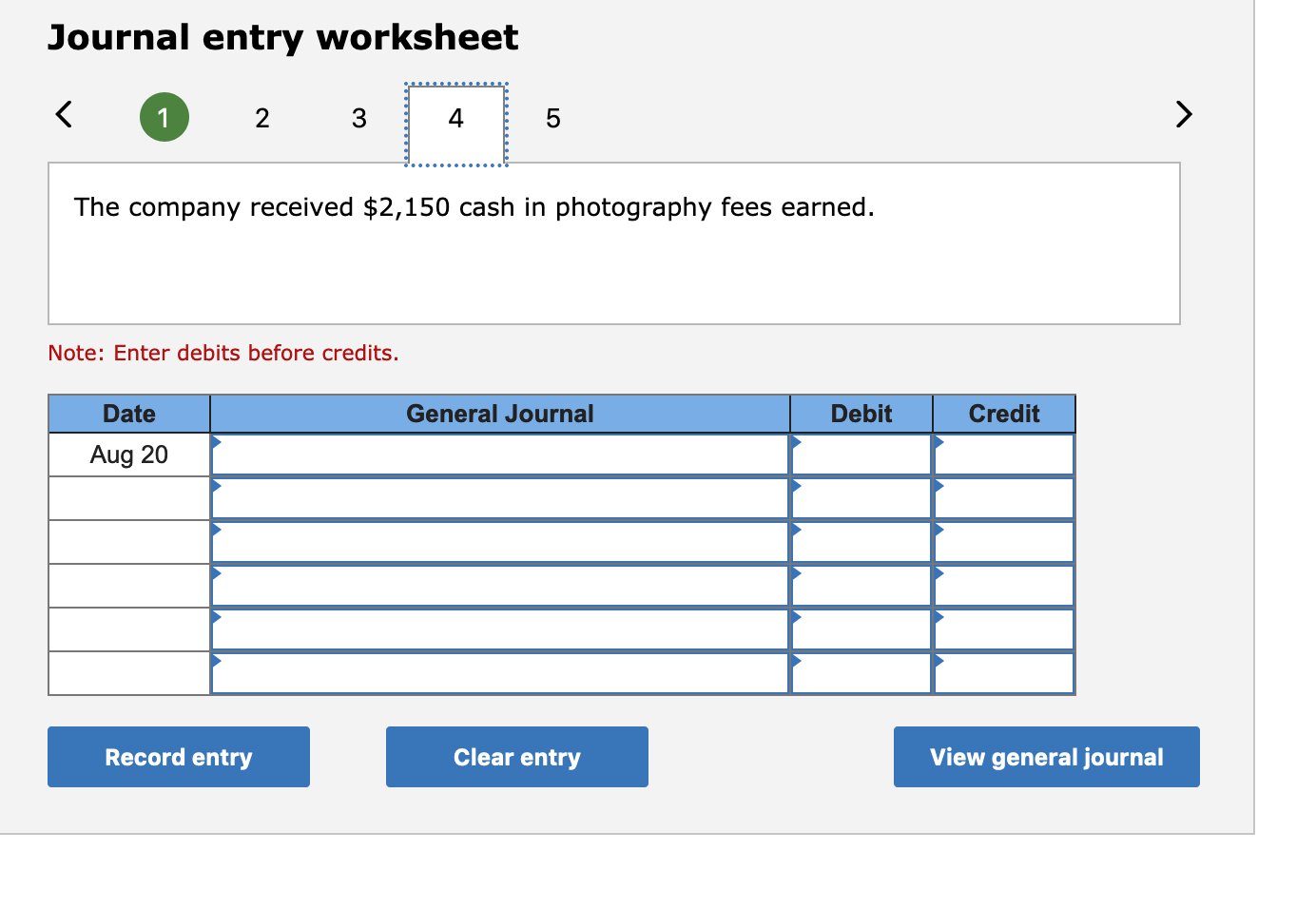This screenshot has width=1316, height=909.
Task: Click the Aug 20 date cell
Action: (128, 454)
